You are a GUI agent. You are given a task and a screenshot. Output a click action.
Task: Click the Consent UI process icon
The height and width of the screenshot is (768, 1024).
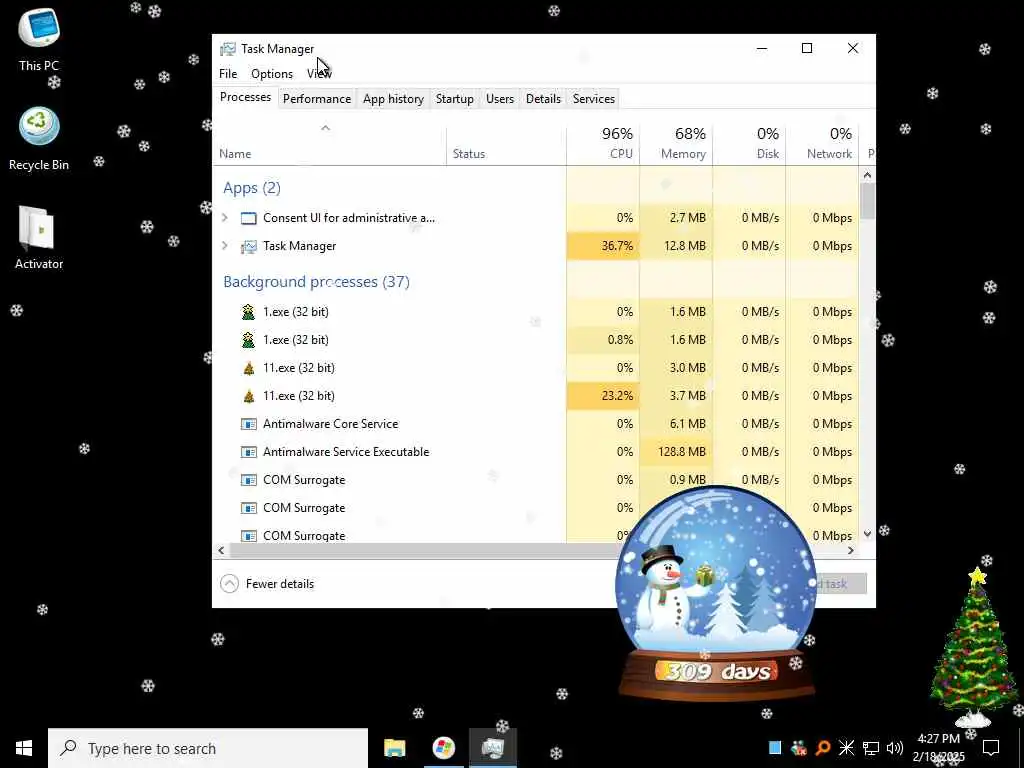click(x=248, y=218)
